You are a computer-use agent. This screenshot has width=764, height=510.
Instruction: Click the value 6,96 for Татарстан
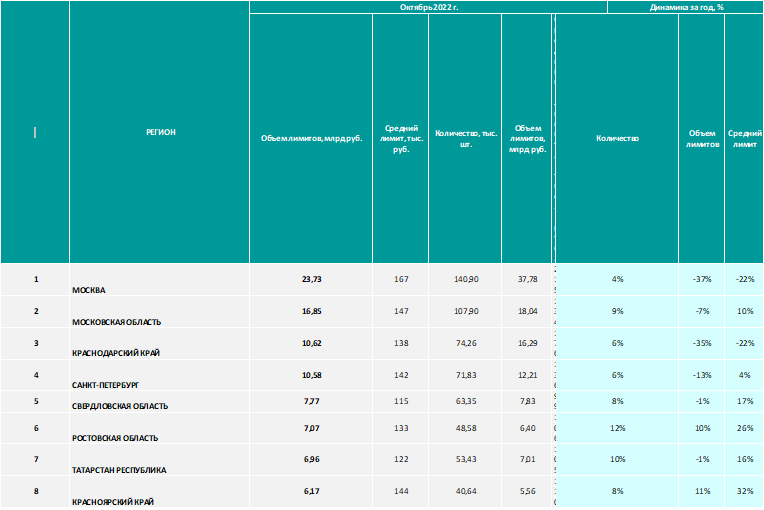[x=311, y=460]
